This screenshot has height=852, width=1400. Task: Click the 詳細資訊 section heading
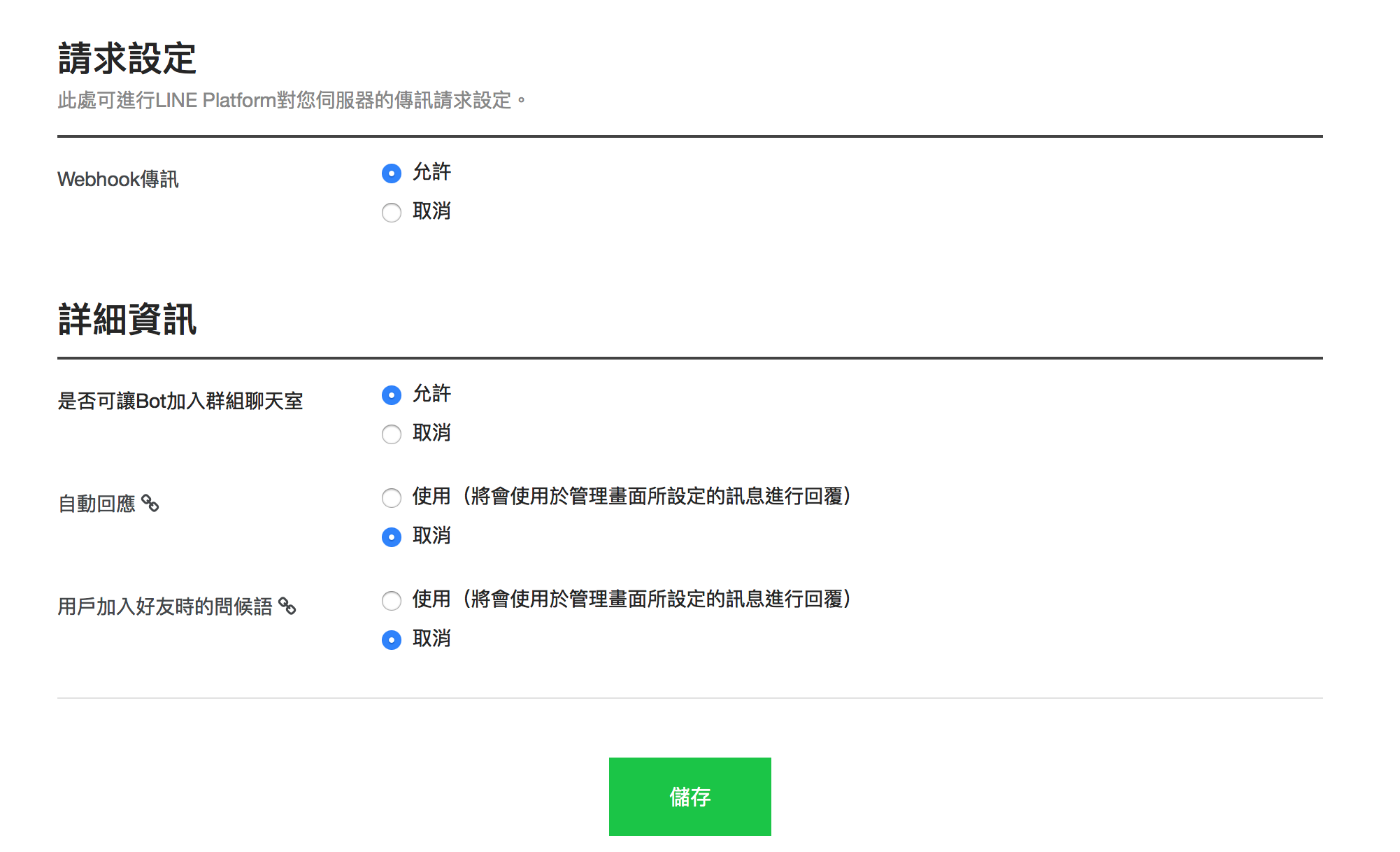point(127,320)
